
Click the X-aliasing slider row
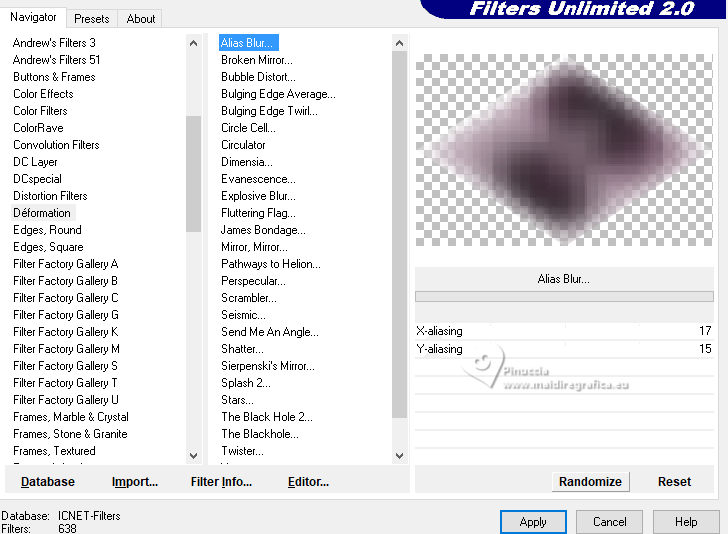click(x=564, y=331)
